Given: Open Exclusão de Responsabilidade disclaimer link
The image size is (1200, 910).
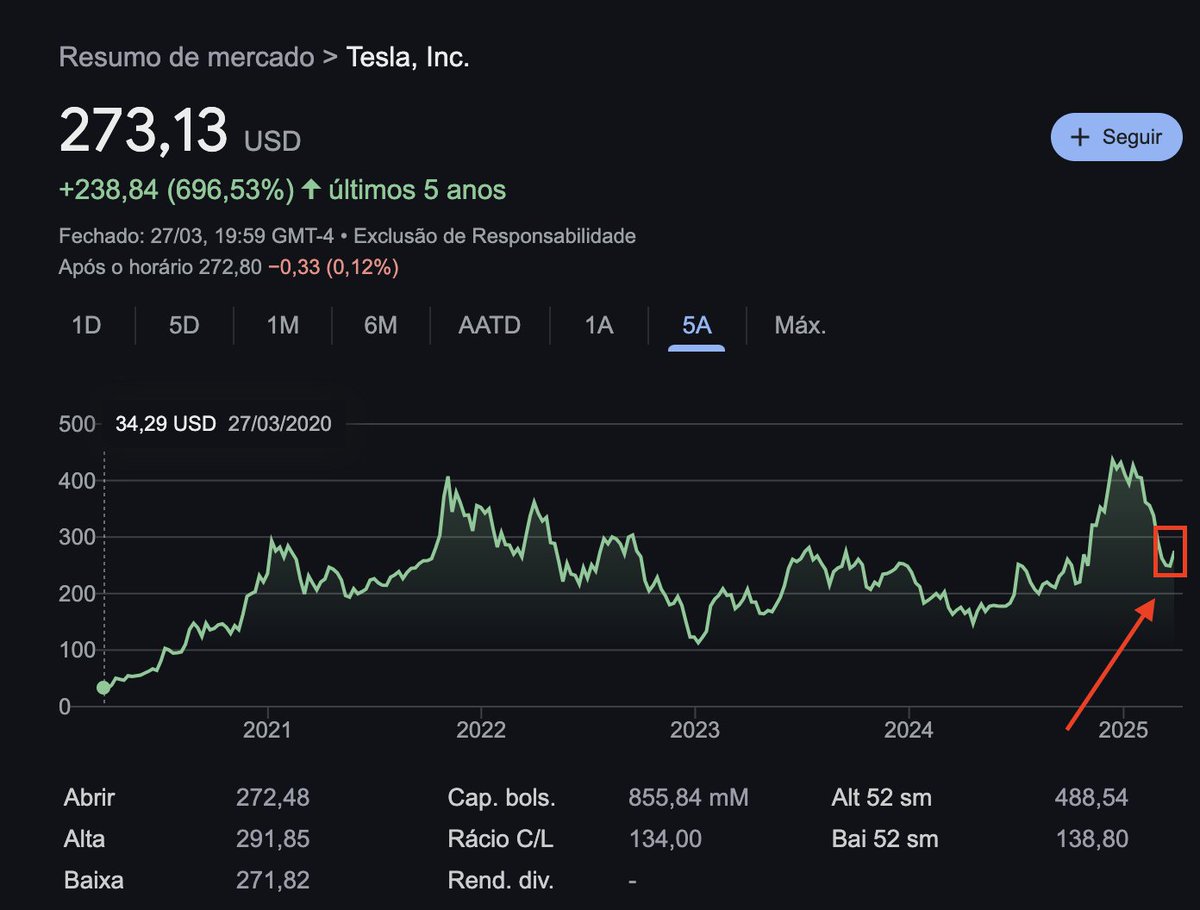Looking at the screenshot, I should pyautogui.click(x=495, y=237).
